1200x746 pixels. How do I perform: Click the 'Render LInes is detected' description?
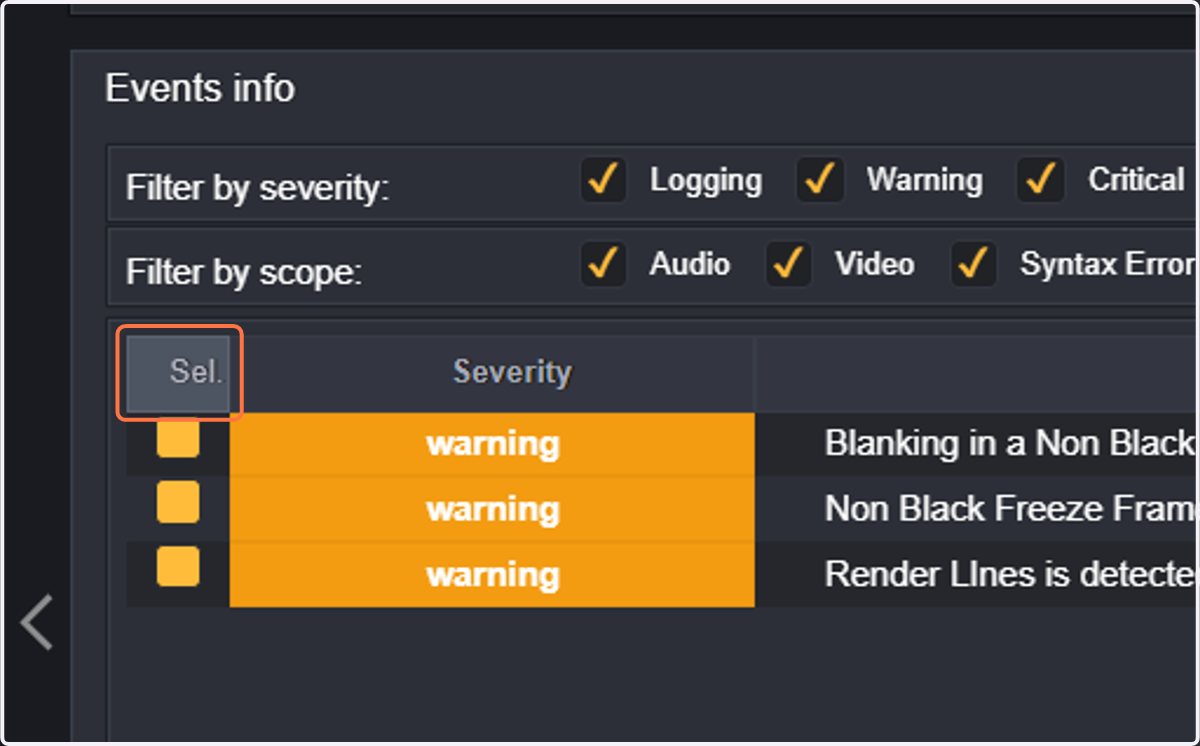click(x=1010, y=574)
